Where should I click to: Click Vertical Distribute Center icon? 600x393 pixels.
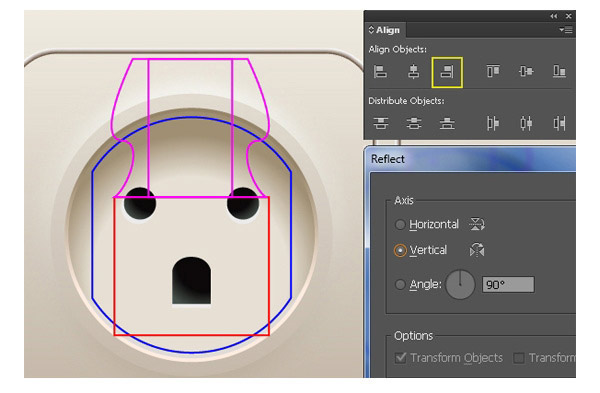click(x=414, y=123)
